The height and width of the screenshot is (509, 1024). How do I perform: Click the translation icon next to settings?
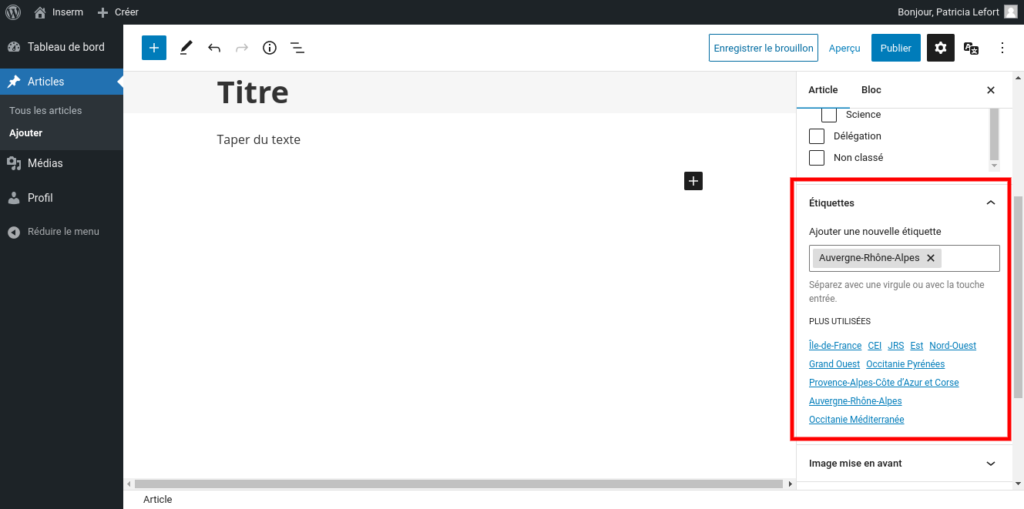(970, 48)
